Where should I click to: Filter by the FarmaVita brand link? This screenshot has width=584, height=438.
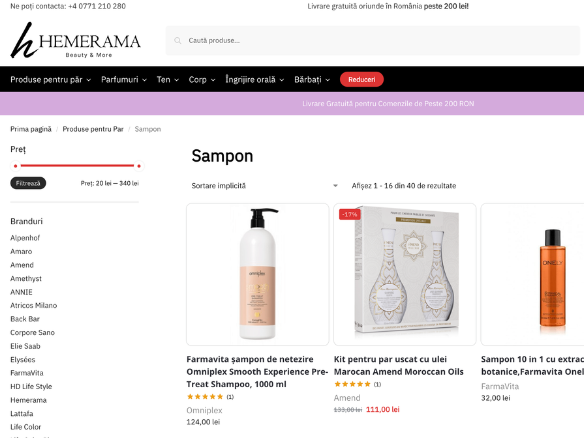pos(27,373)
